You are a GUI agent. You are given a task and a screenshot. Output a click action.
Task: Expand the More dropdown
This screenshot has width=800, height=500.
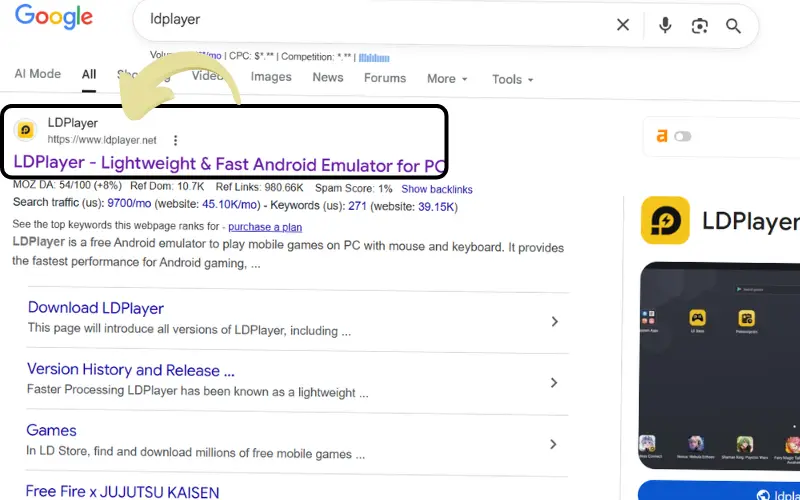pos(447,79)
